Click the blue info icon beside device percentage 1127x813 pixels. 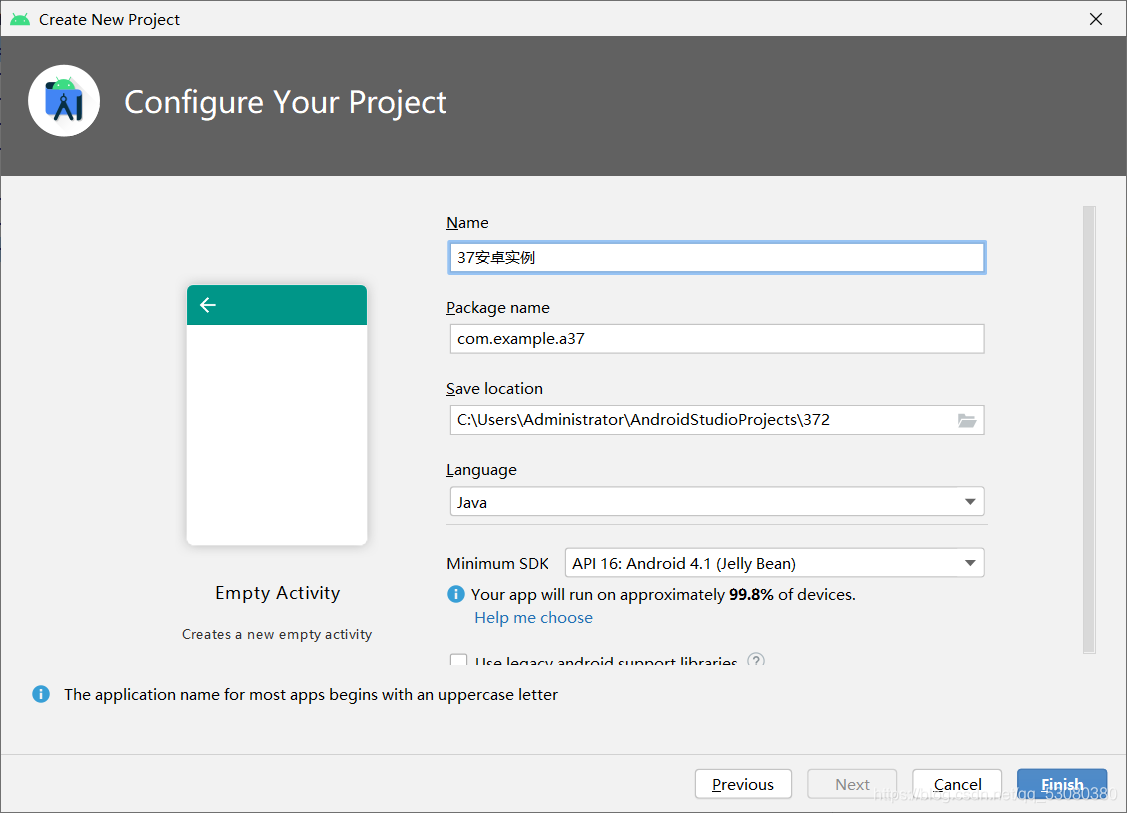(456, 594)
